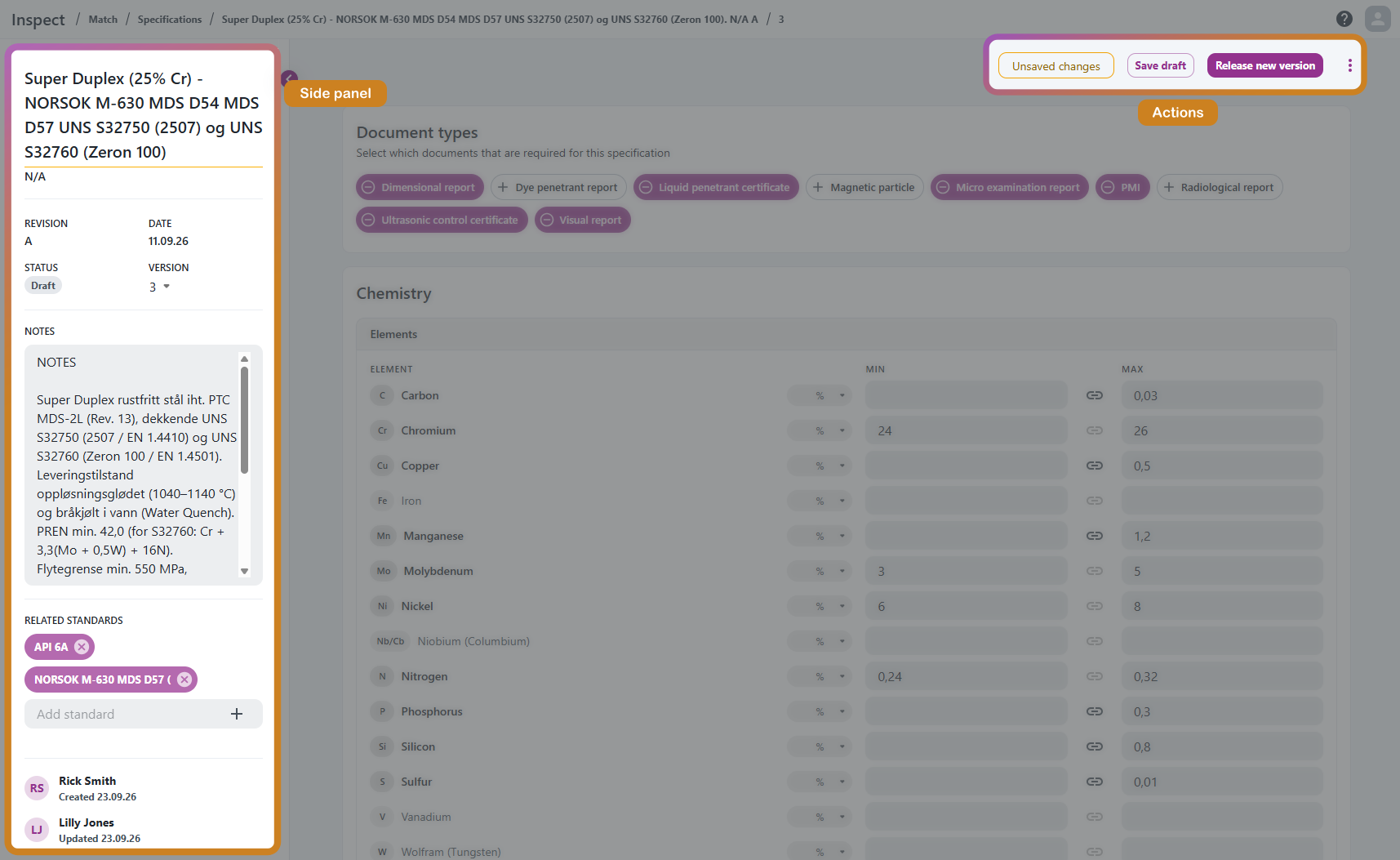Toggle link icon for Carbon row

[x=1095, y=395]
